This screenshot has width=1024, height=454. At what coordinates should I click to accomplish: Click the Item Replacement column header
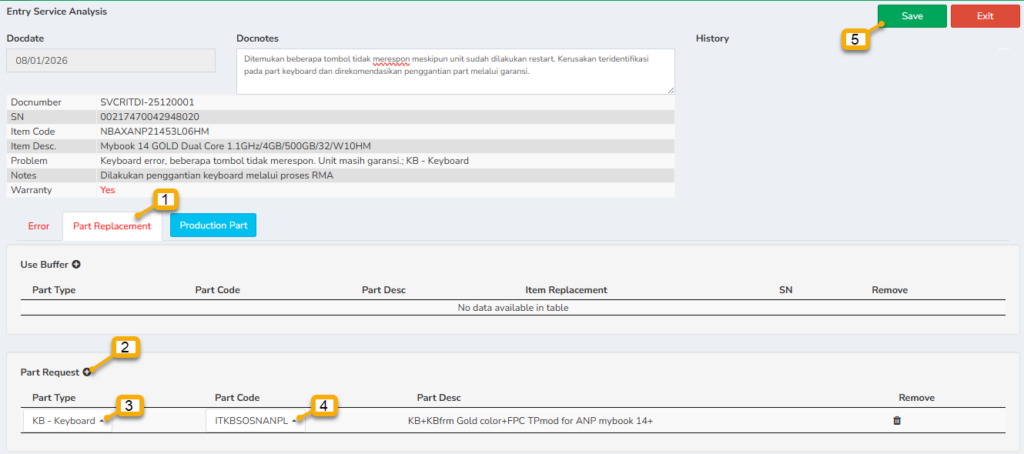pyautogui.click(x=566, y=290)
